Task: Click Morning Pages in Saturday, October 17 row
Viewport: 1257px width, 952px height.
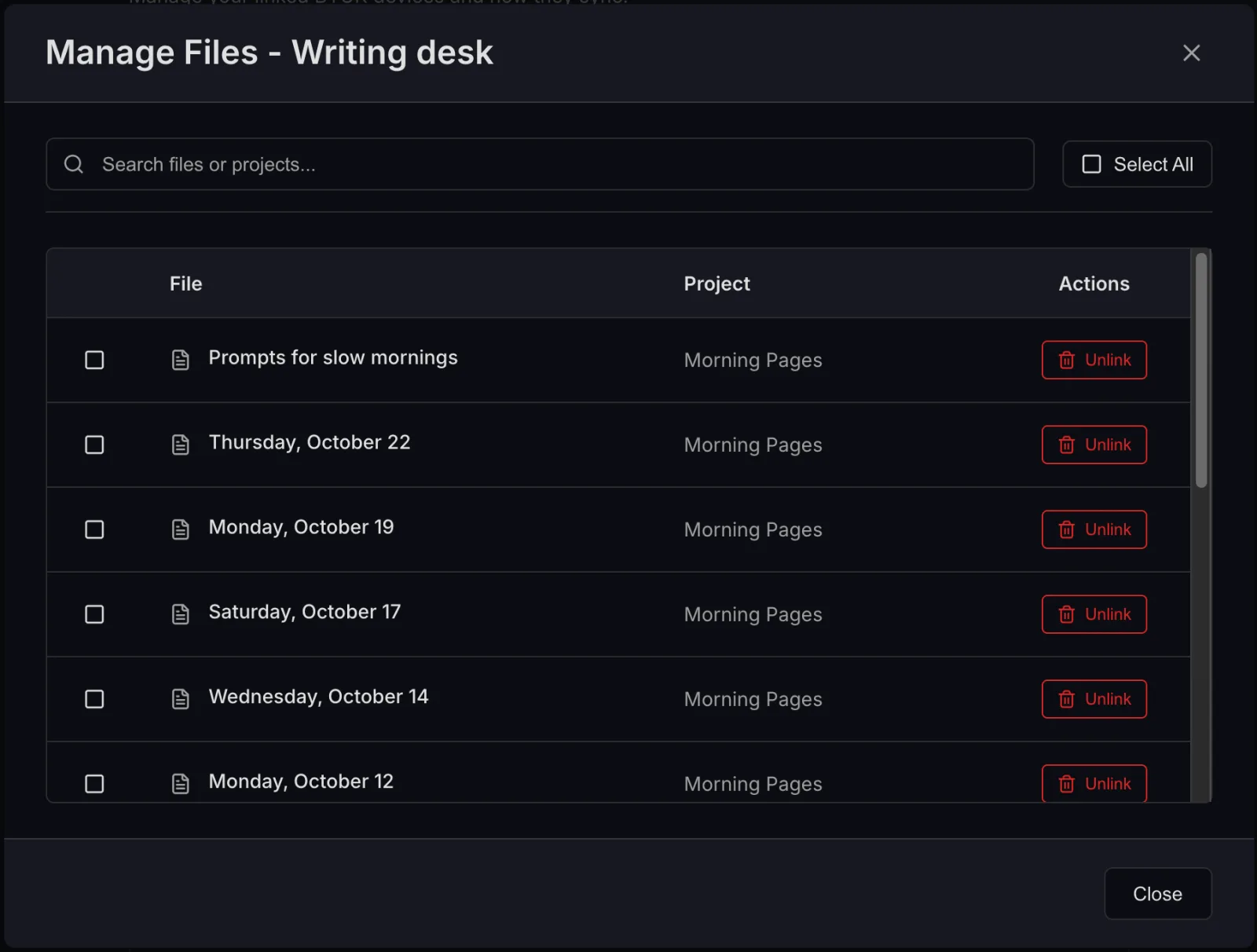Action: coord(753,614)
